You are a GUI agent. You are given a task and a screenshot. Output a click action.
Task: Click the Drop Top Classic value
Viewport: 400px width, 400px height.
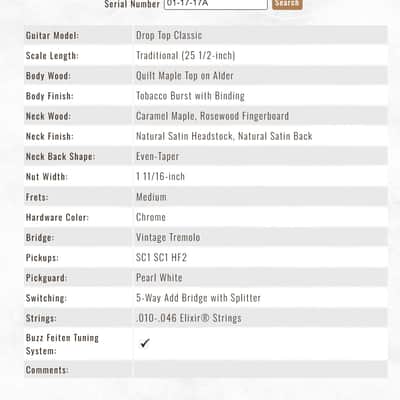[169, 35]
